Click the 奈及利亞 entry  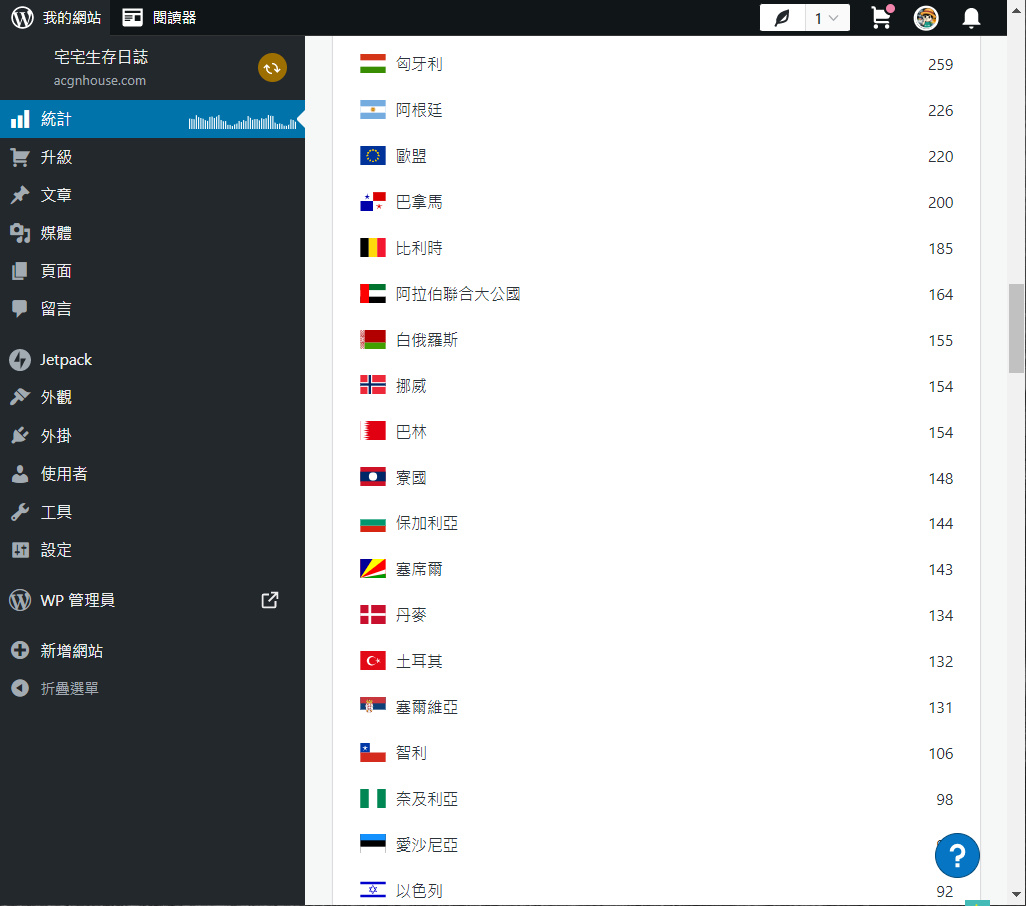tap(656, 799)
